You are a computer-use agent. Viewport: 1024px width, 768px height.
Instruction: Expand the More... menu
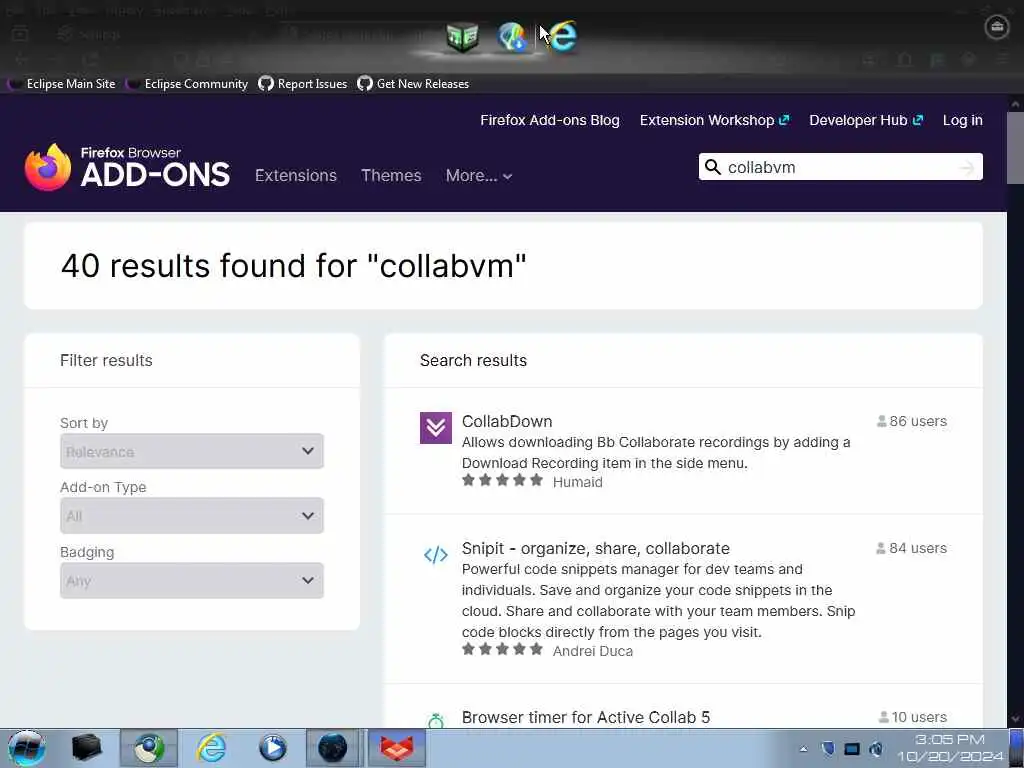pyautogui.click(x=479, y=176)
